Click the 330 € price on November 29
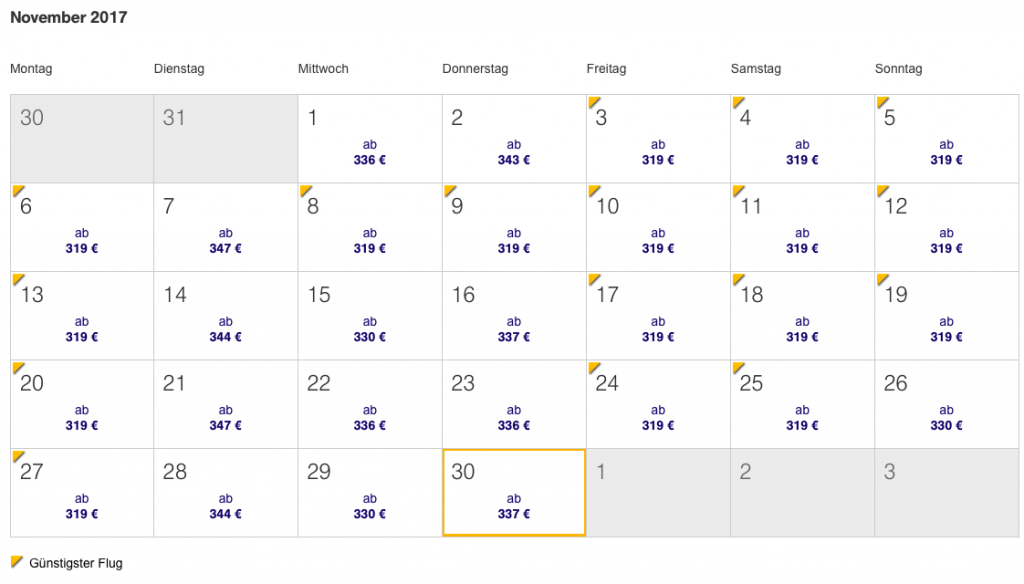Viewport: 1024px width, 584px height. pos(369,515)
